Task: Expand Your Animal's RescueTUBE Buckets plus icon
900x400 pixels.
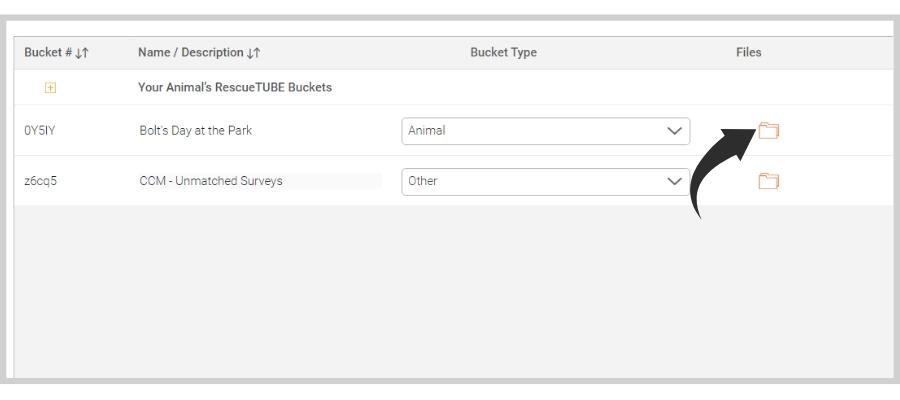Action: 51,88
